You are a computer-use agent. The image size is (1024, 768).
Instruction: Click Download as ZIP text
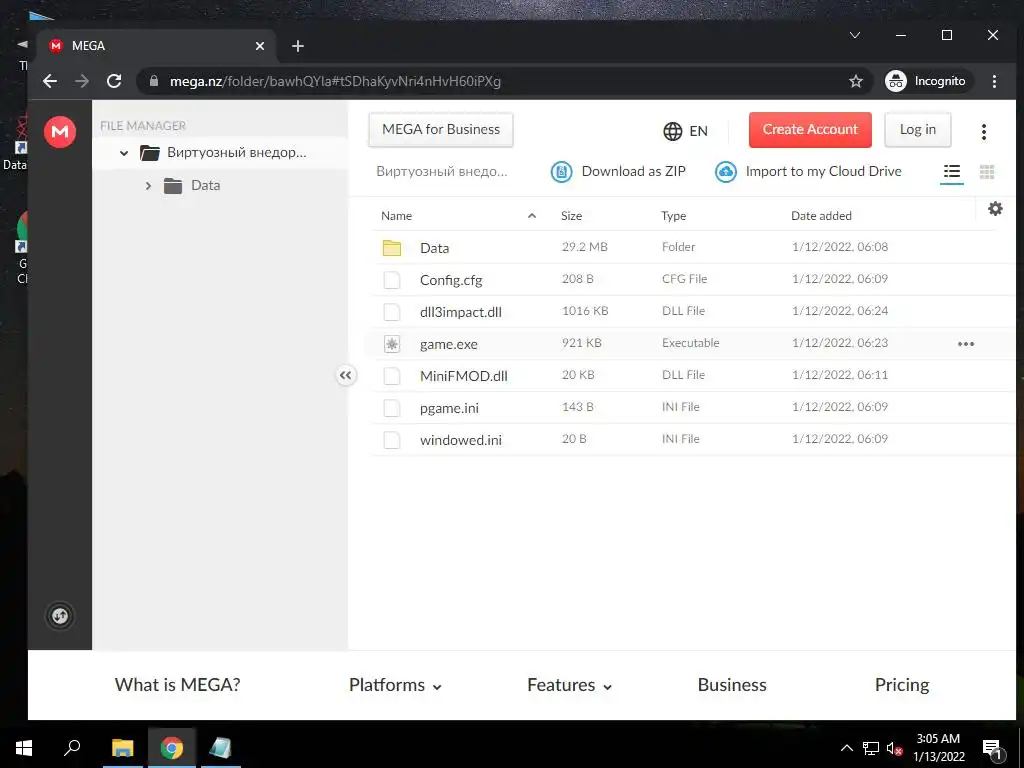click(633, 171)
